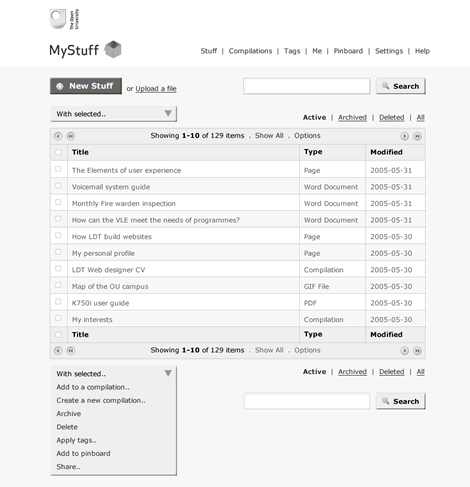The height and width of the screenshot is (487, 470).
Task: Collapse the lower With selected.. dropdown arrow
Action: pos(168,373)
